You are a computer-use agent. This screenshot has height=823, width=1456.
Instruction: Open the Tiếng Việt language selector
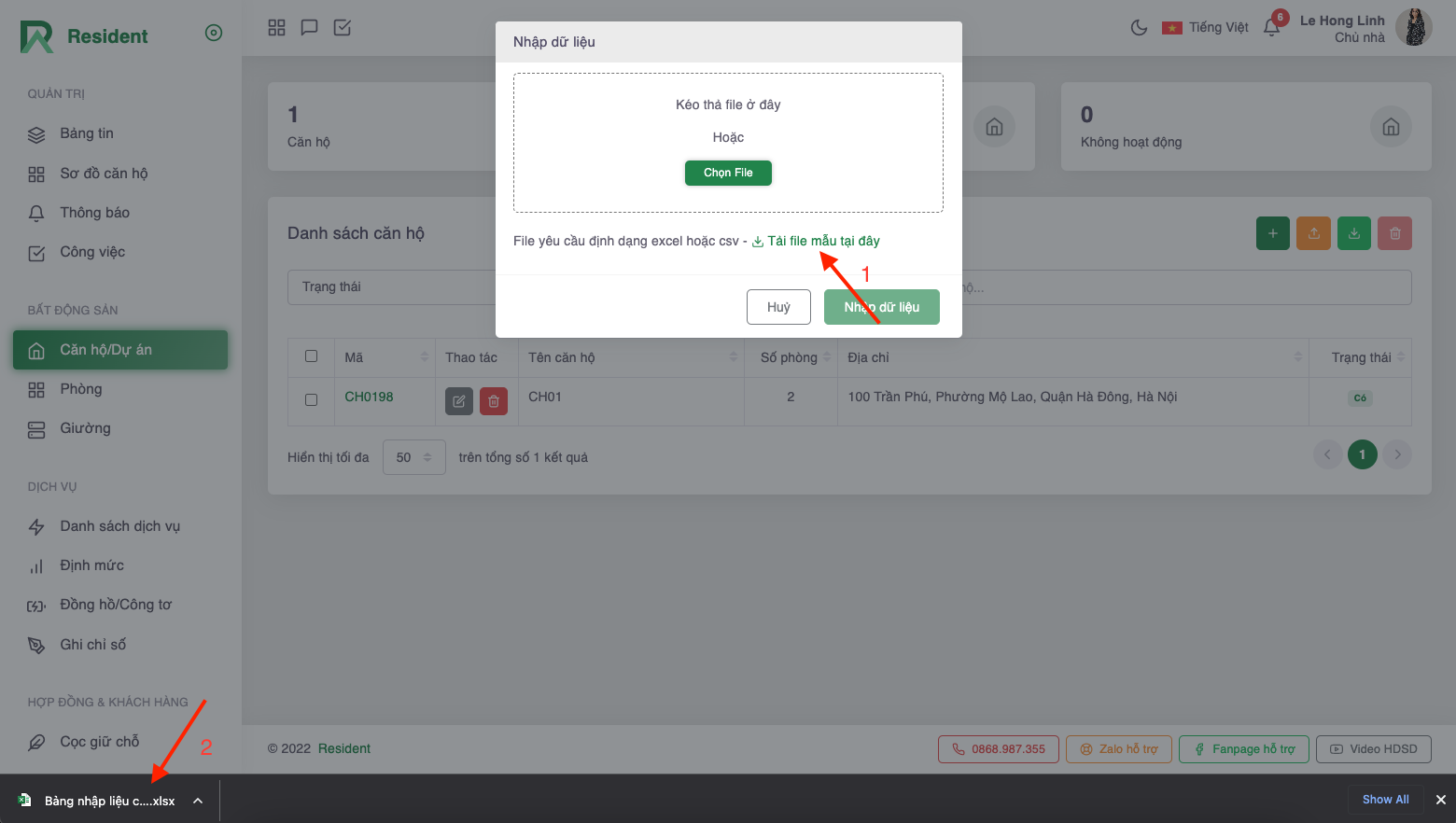pos(1205,28)
